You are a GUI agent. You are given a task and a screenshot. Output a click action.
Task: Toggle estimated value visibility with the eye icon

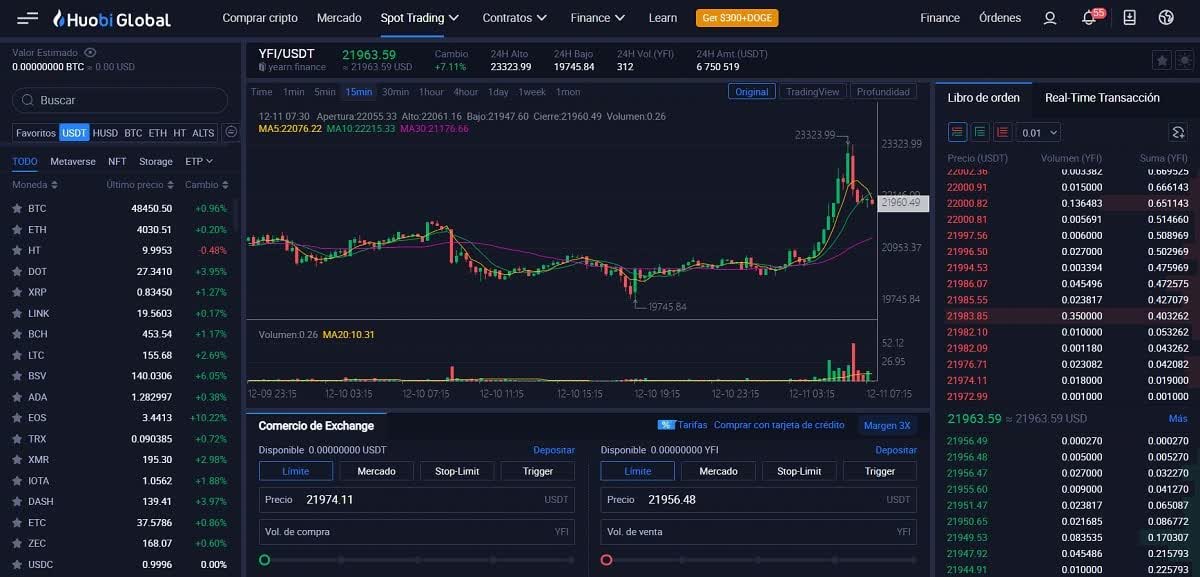[91, 52]
